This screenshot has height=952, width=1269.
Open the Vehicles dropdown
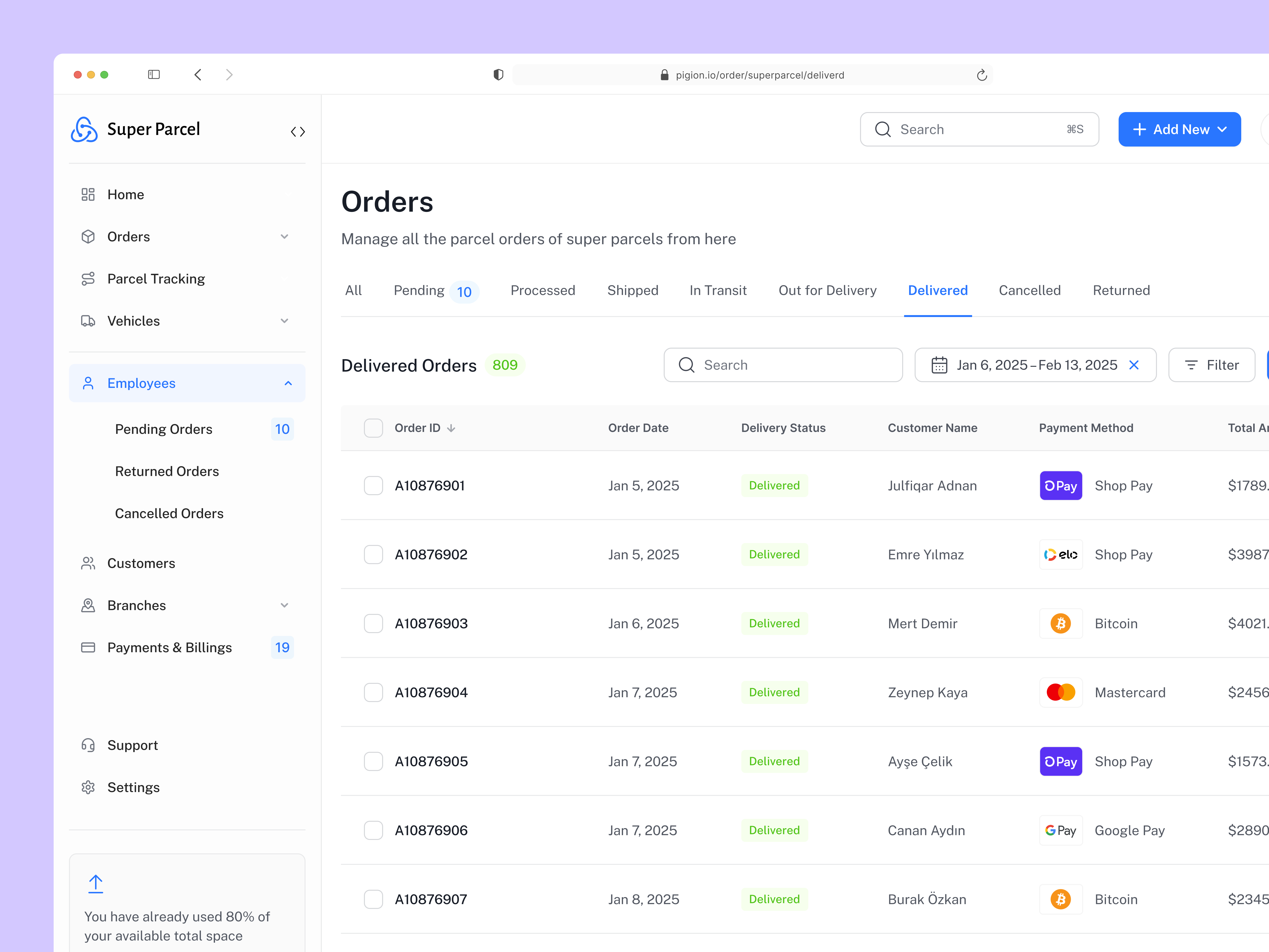pyautogui.click(x=284, y=321)
